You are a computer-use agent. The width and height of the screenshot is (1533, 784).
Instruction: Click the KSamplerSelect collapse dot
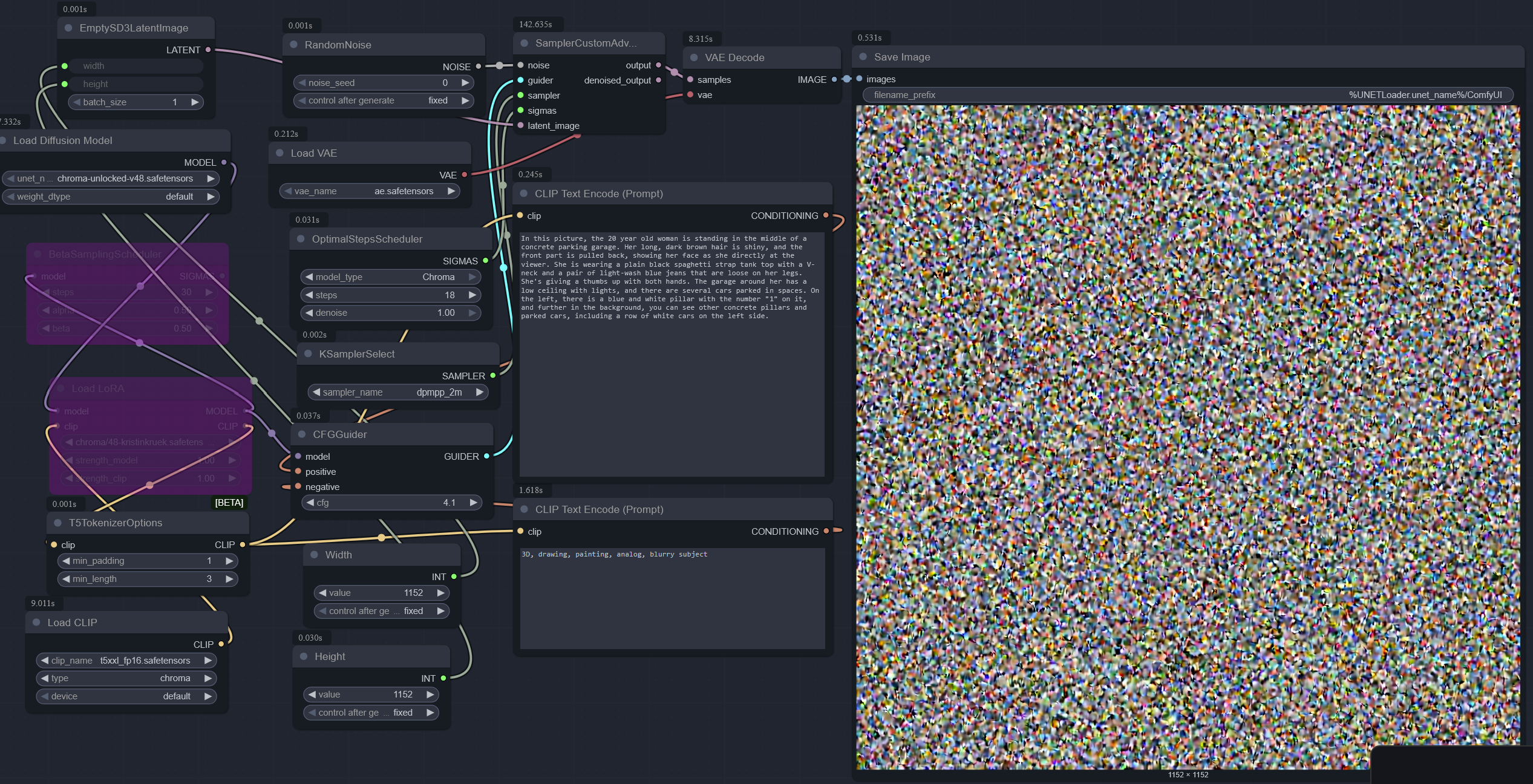coord(308,354)
